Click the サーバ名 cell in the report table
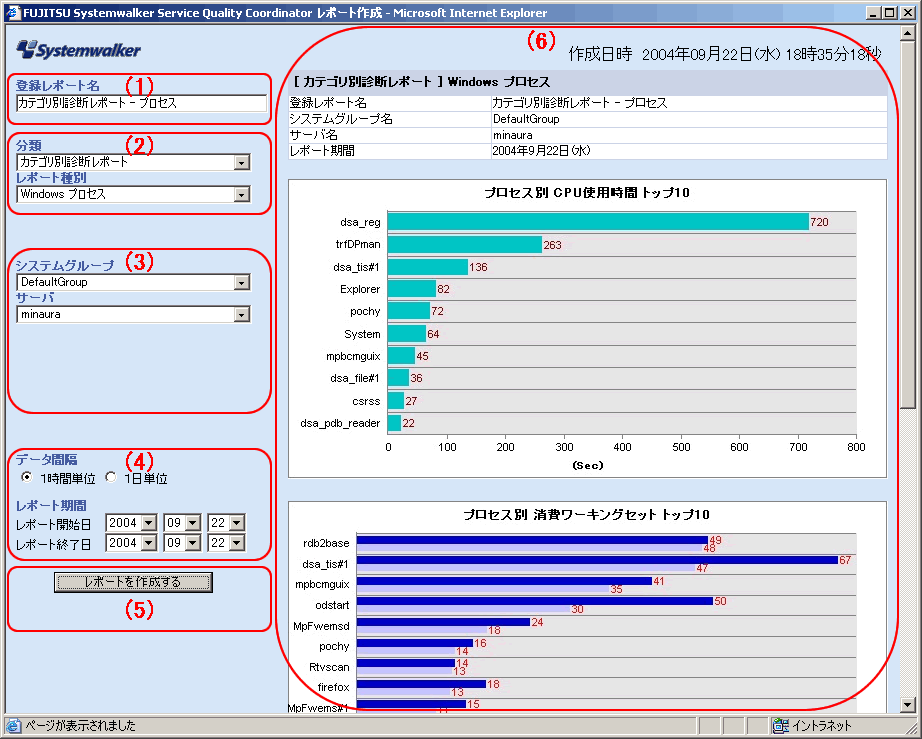Viewport: 922px width, 739px height. point(389,135)
